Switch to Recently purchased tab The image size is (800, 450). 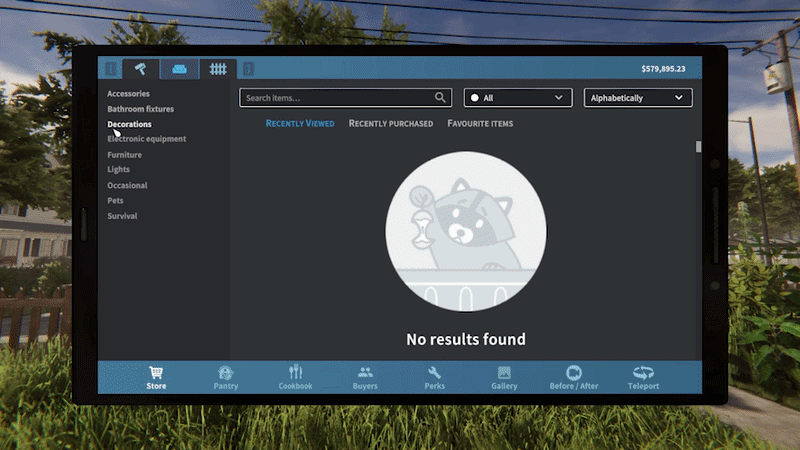(390, 124)
